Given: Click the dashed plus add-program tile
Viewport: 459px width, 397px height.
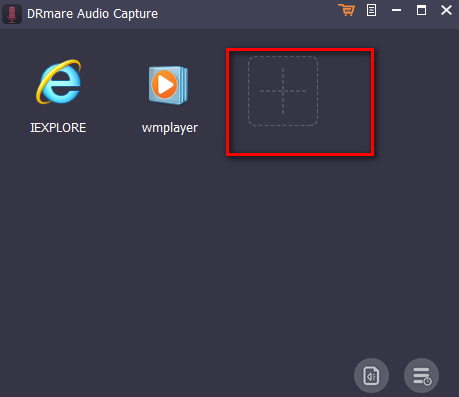Looking at the screenshot, I should 283,91.
